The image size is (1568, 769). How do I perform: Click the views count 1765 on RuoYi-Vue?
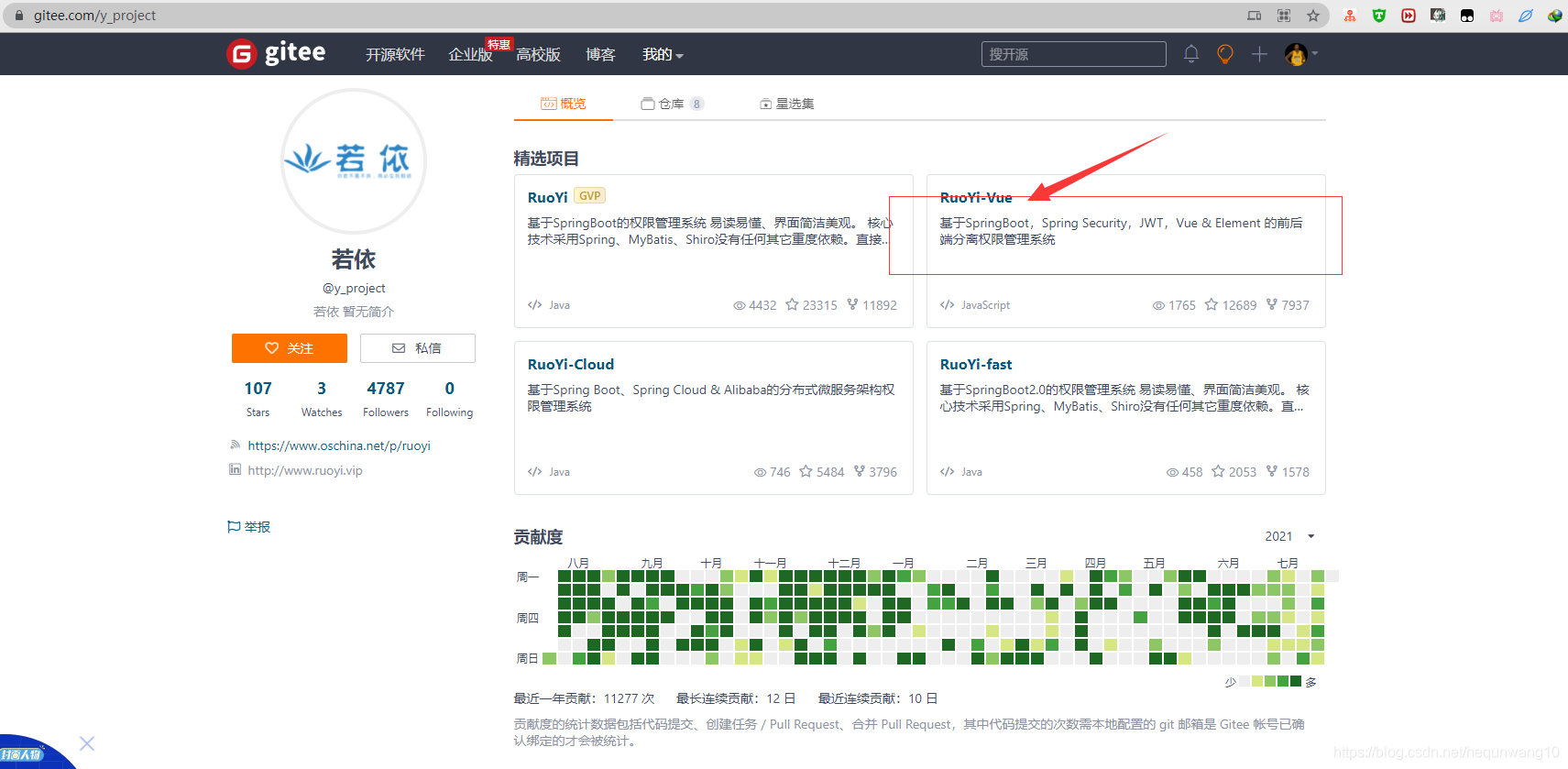coord(1182,305)
